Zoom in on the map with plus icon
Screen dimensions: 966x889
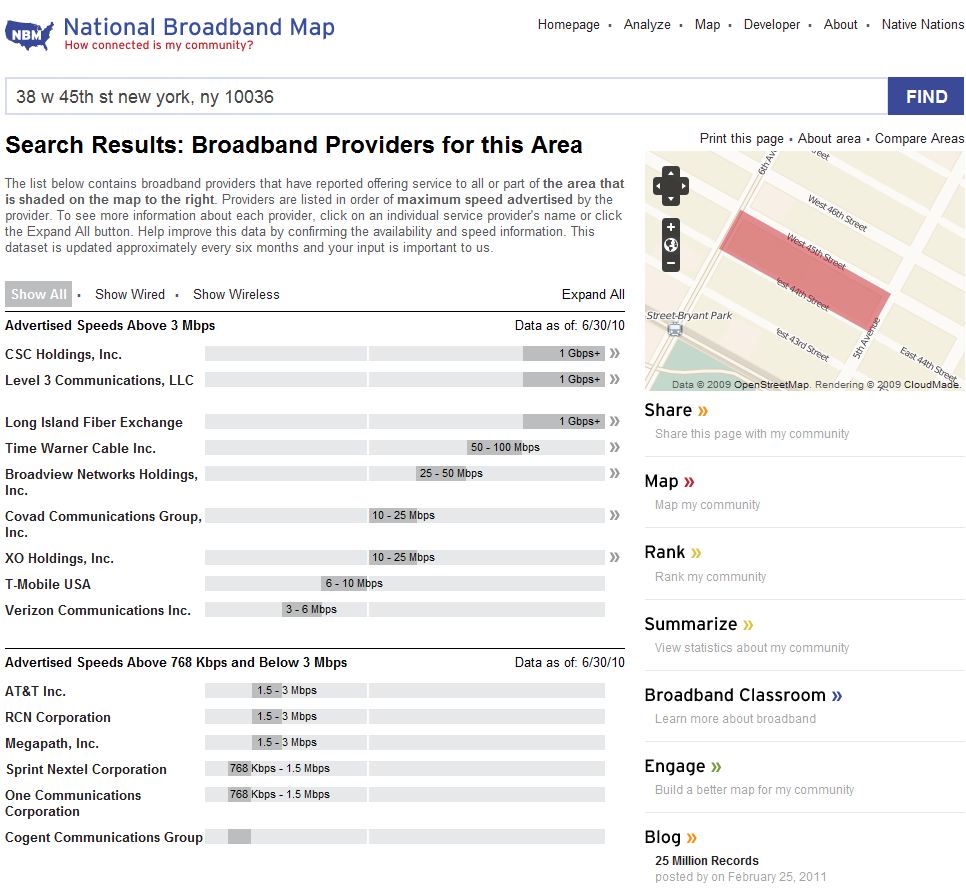coord(671,227)
